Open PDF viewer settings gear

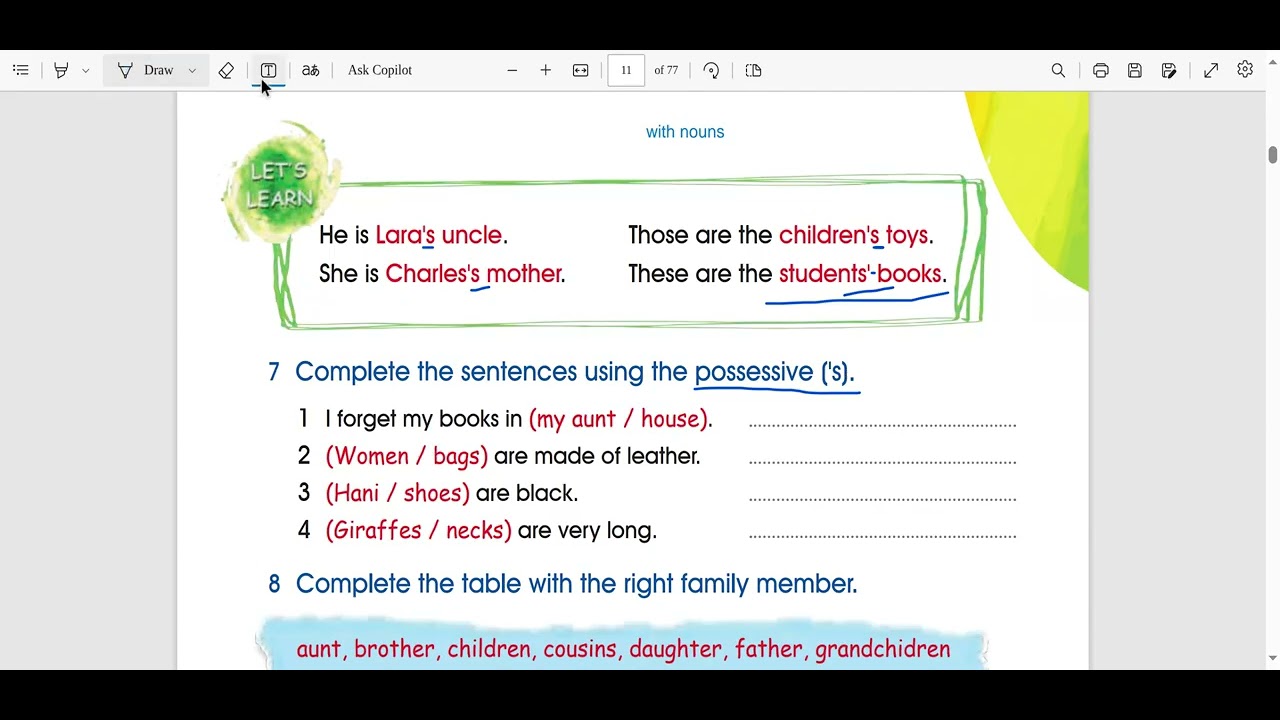(x=1245, y=69)
